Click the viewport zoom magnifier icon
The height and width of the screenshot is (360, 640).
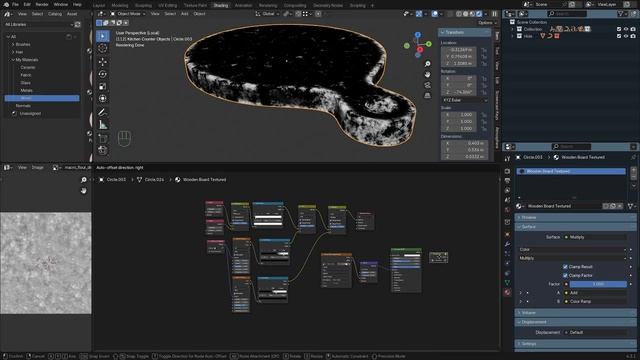[x=427, y=64]
